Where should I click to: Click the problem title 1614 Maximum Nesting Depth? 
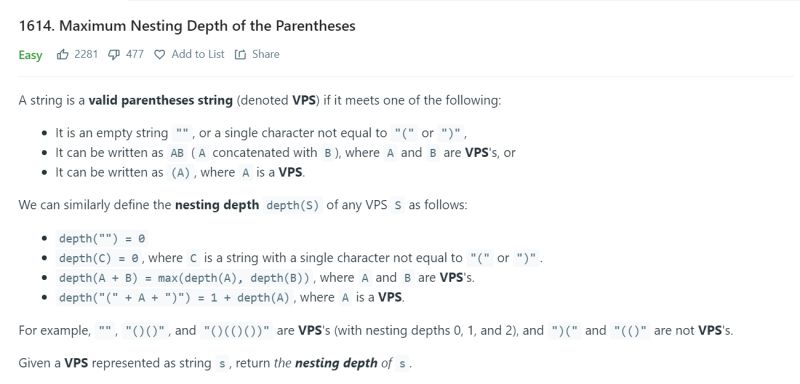click(187, 26)
